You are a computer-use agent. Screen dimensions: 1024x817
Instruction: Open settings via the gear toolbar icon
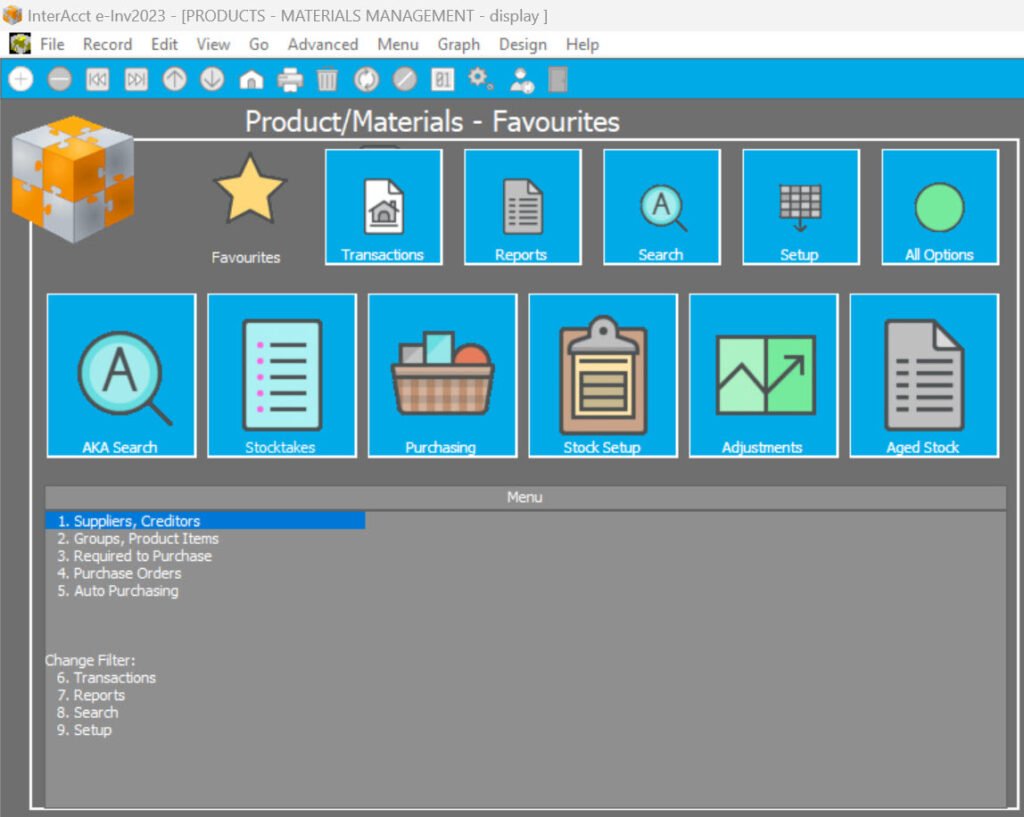point(480,79)
